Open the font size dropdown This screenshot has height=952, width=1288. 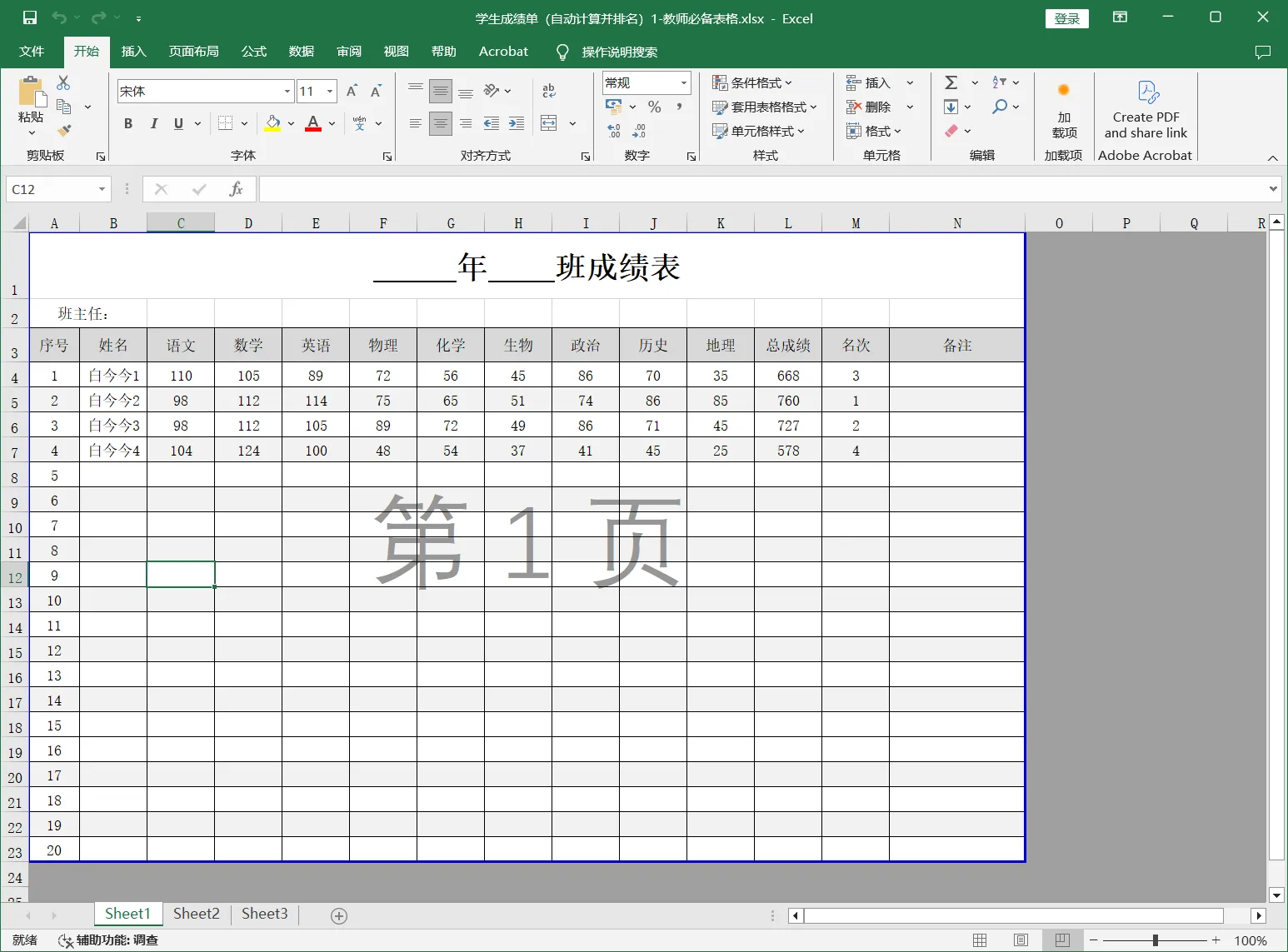(x=331, y=91)
